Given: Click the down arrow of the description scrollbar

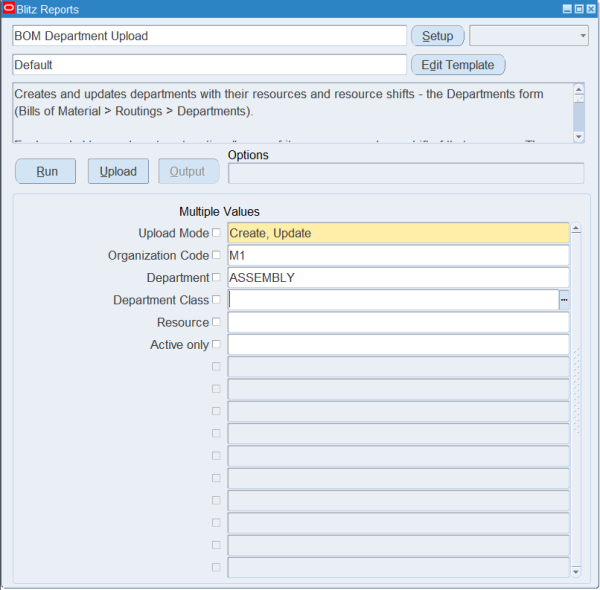Looking at the screenshot, I should pos(579,137).
